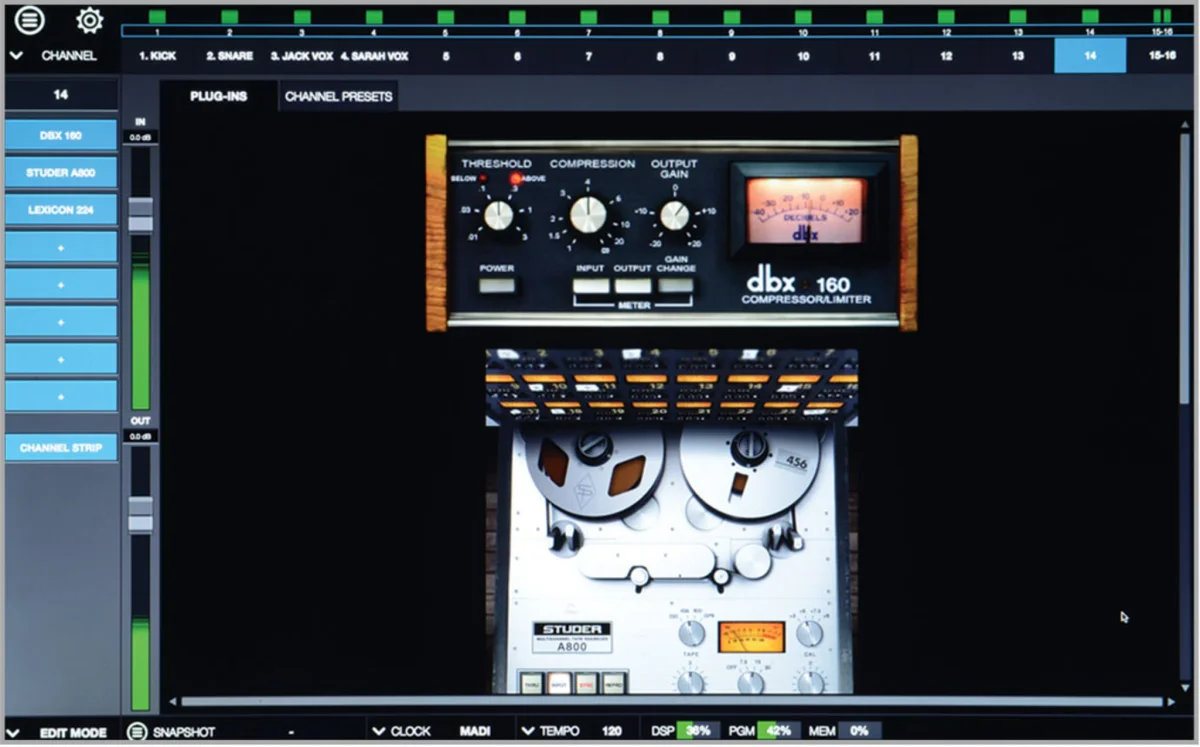Open the Channel Strip button
This screenshot has width=1200, height=747.
pyautogui.click(x=61, y=447)
